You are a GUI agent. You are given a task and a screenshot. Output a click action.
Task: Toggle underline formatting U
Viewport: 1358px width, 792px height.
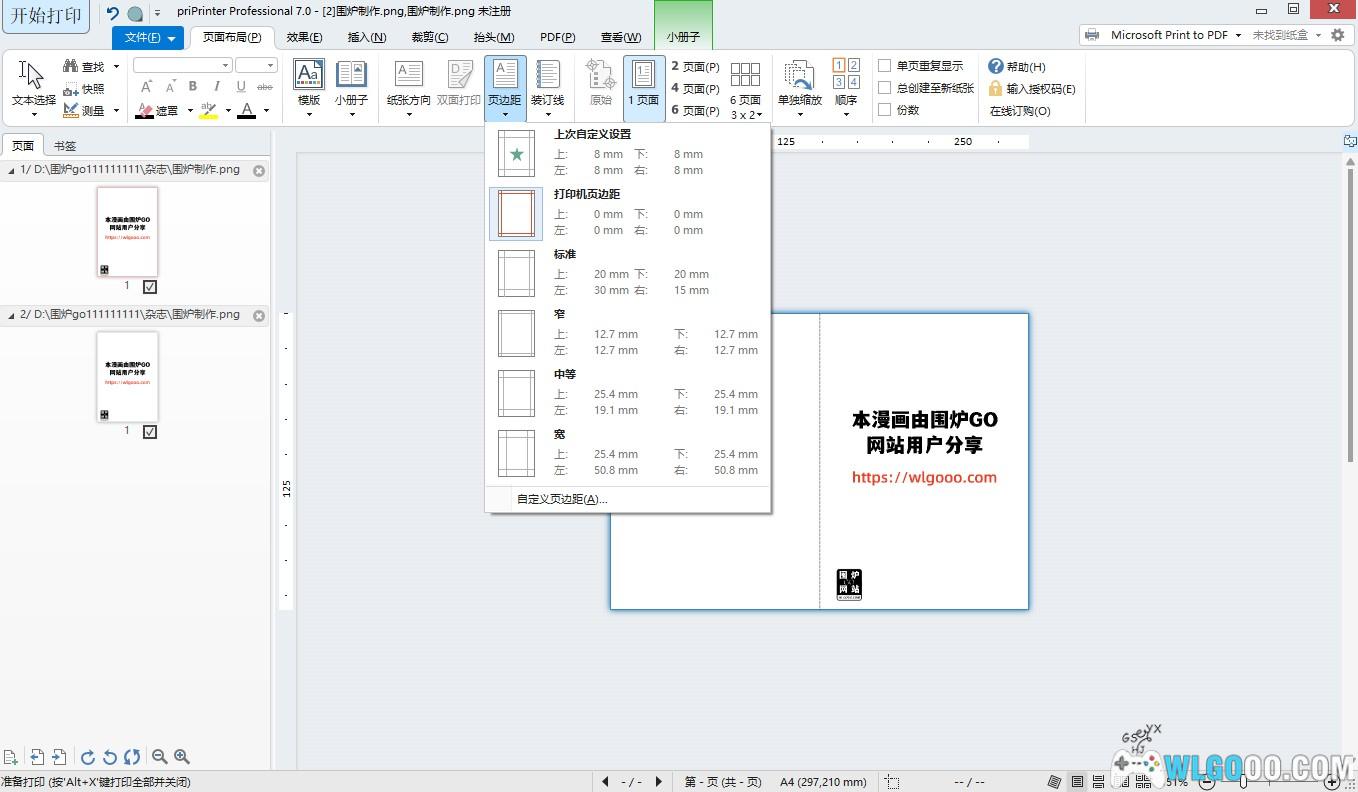point(241,87)
